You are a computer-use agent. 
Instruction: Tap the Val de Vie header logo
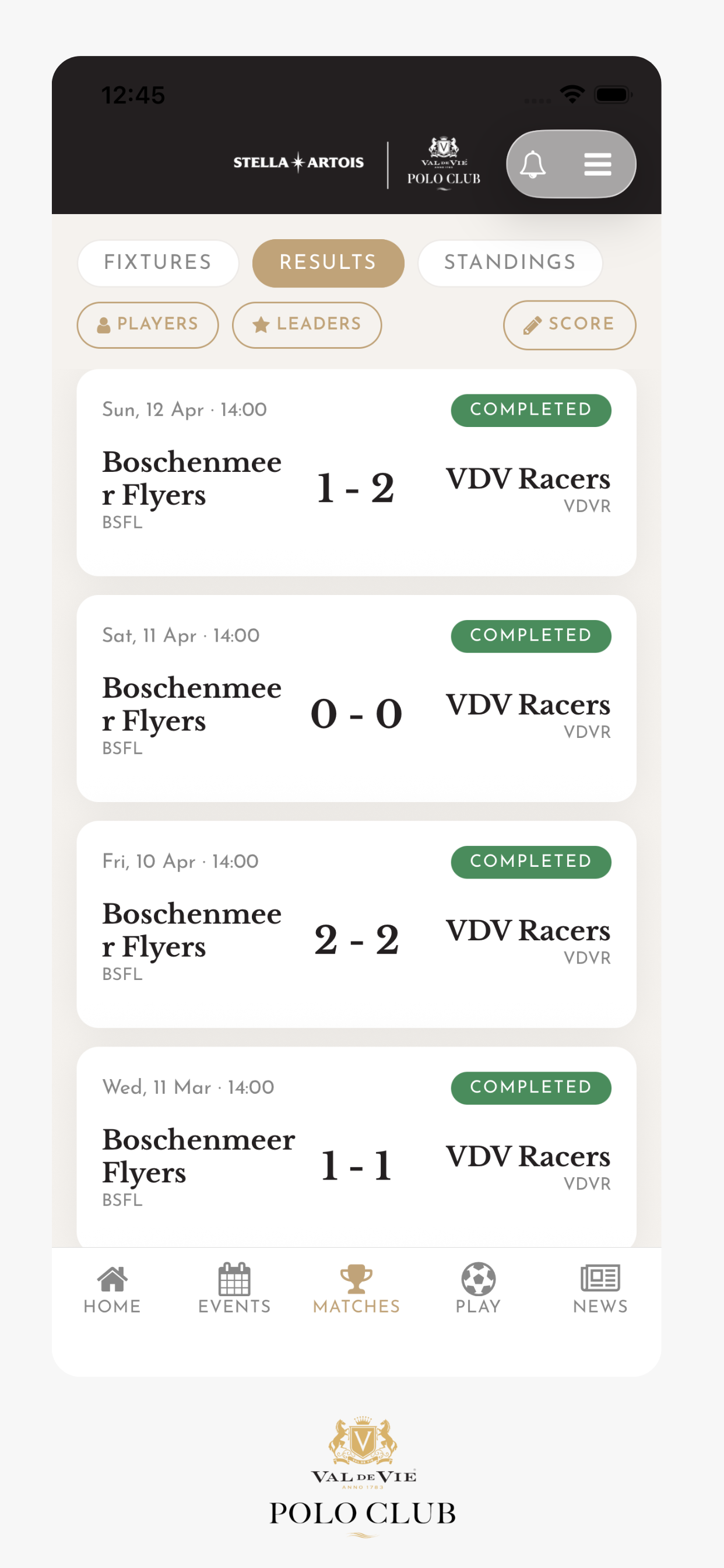coord(444,163)
